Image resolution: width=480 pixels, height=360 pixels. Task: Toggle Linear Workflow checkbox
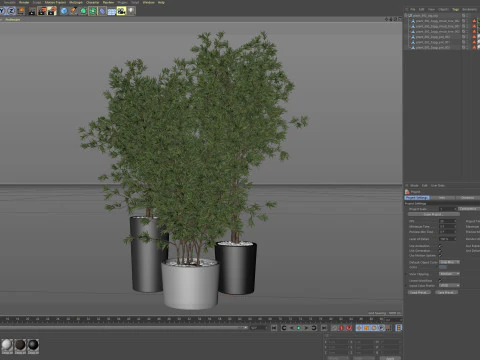pyautogui.click(x=441, y=280)
